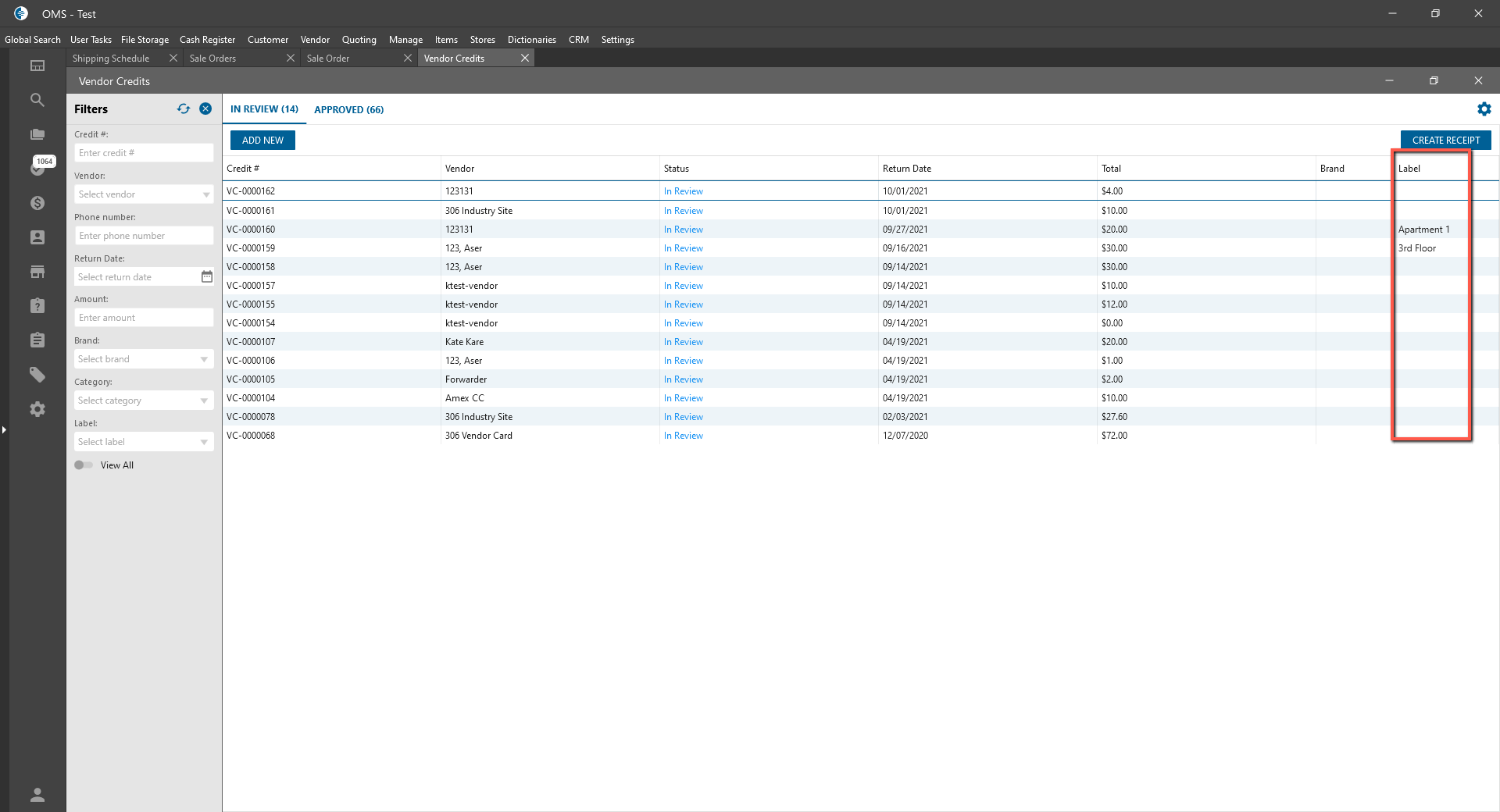Open the price tag icon in sidebar
The height and width of the screenshot is (812, 1500).
pyautogui.click(x=37, y=375)
